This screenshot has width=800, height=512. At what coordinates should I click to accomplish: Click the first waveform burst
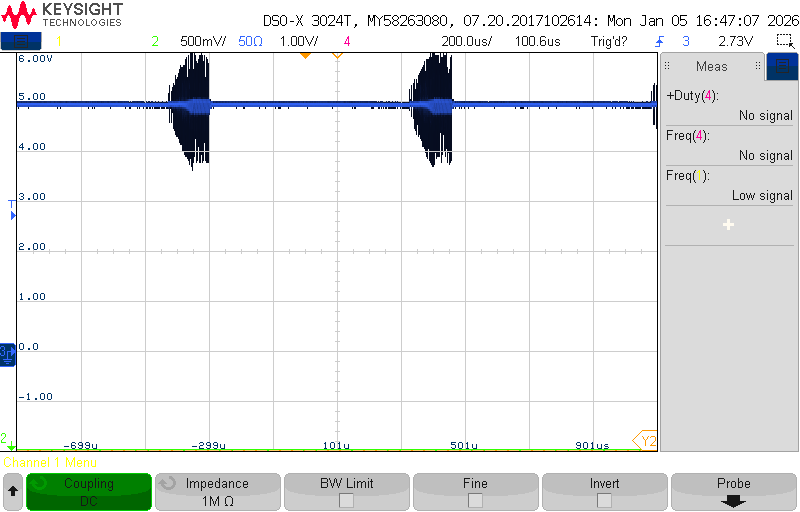tap(189, 110)
